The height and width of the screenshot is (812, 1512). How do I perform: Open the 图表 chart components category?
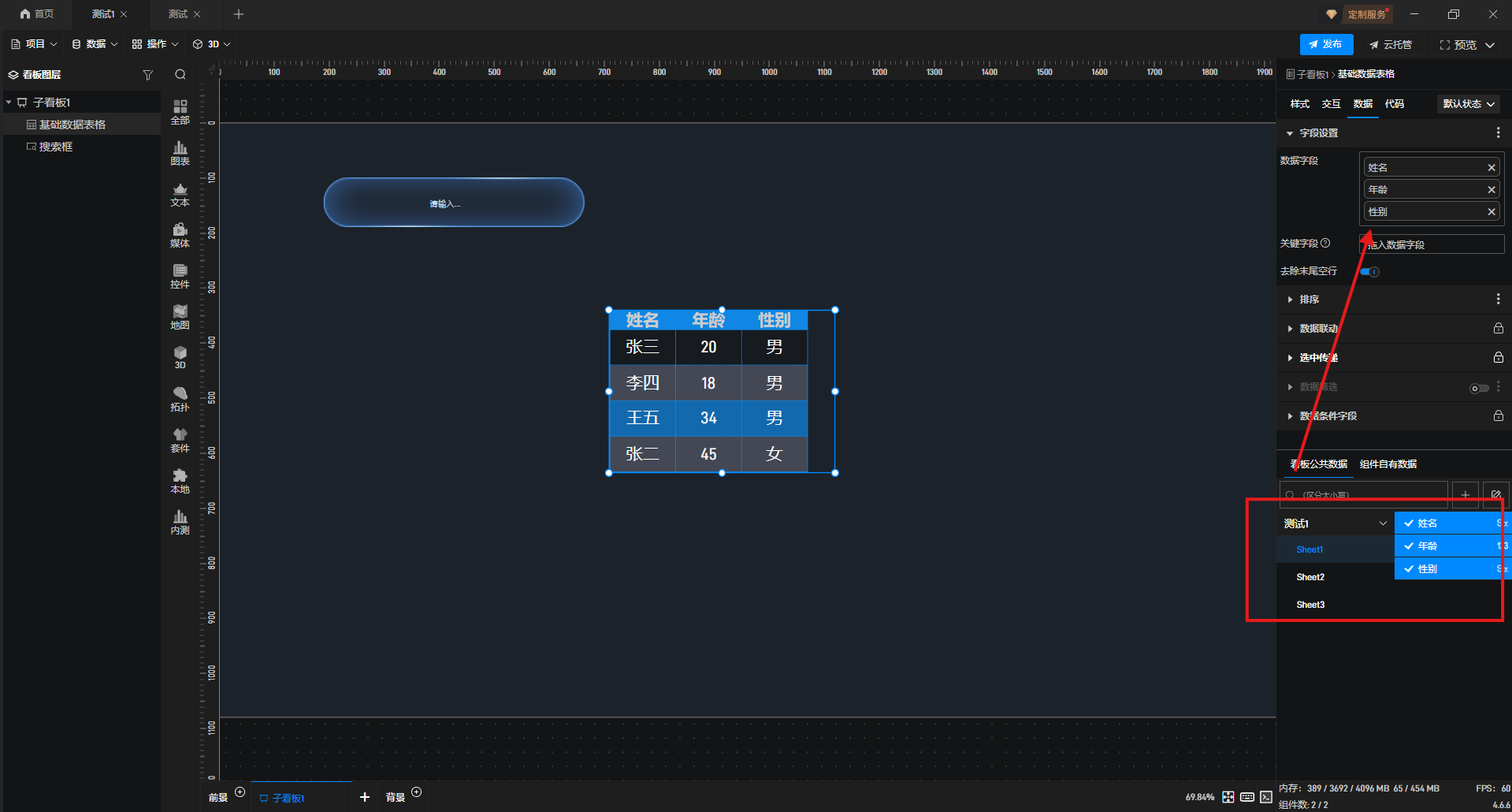pos(180,153)
